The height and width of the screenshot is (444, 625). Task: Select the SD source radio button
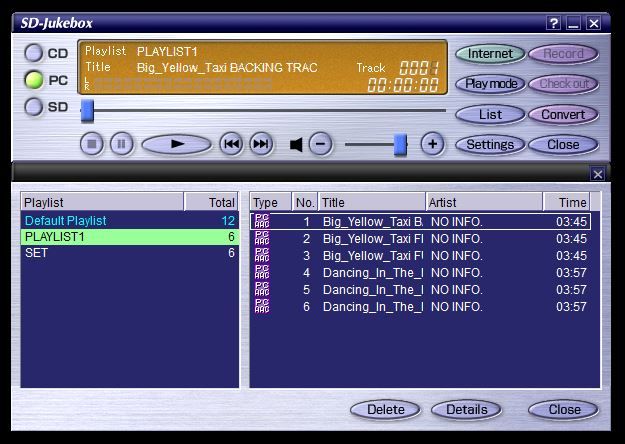pyautogui.click(x=35, y=107)
